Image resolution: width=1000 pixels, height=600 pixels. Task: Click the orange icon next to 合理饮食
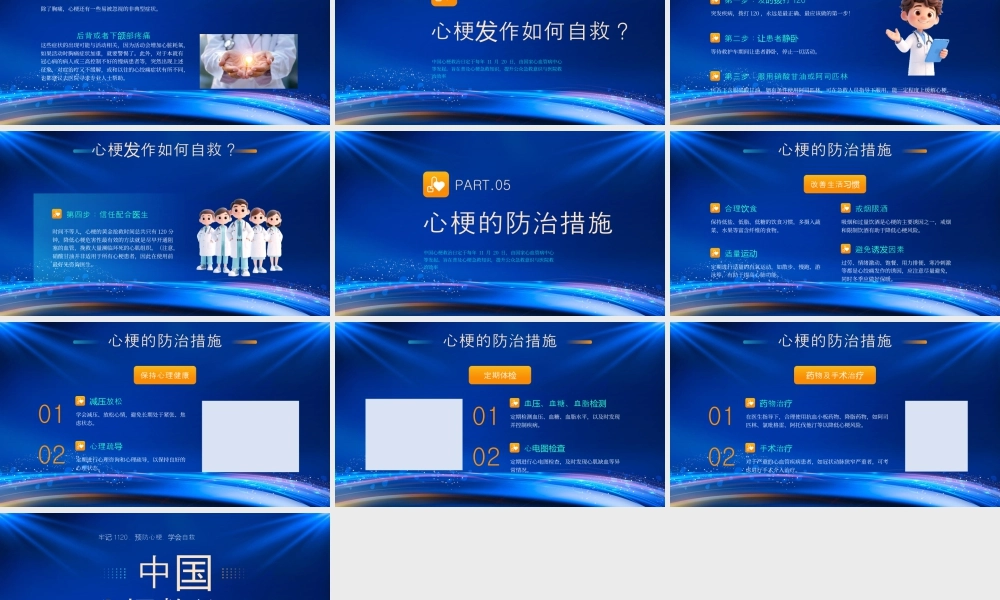[715, 208]
